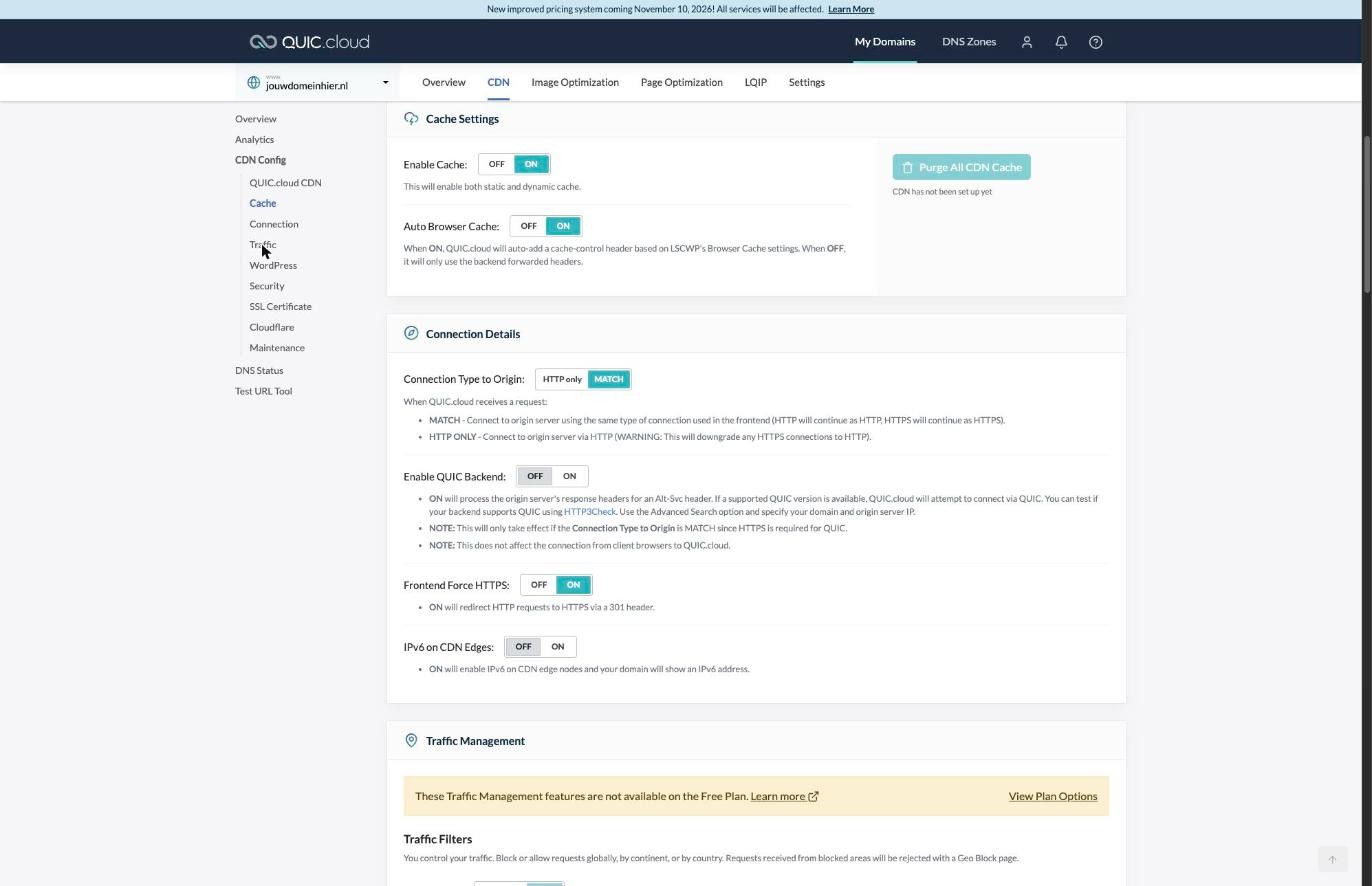Viewport: 1372px width, 886px height.
Task: Open the user account icon
Action: (x=1026, y=42)
